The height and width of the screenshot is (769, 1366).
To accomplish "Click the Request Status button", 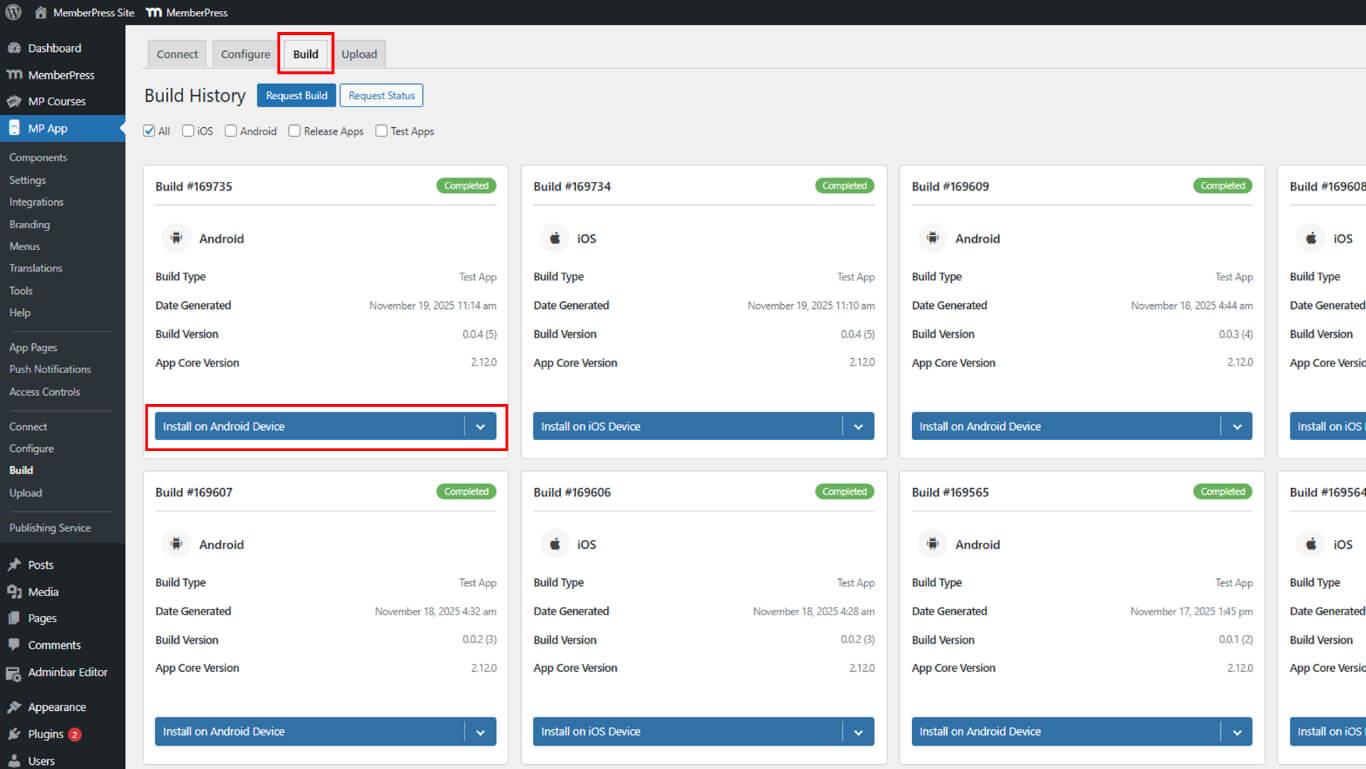I will 381,95.
